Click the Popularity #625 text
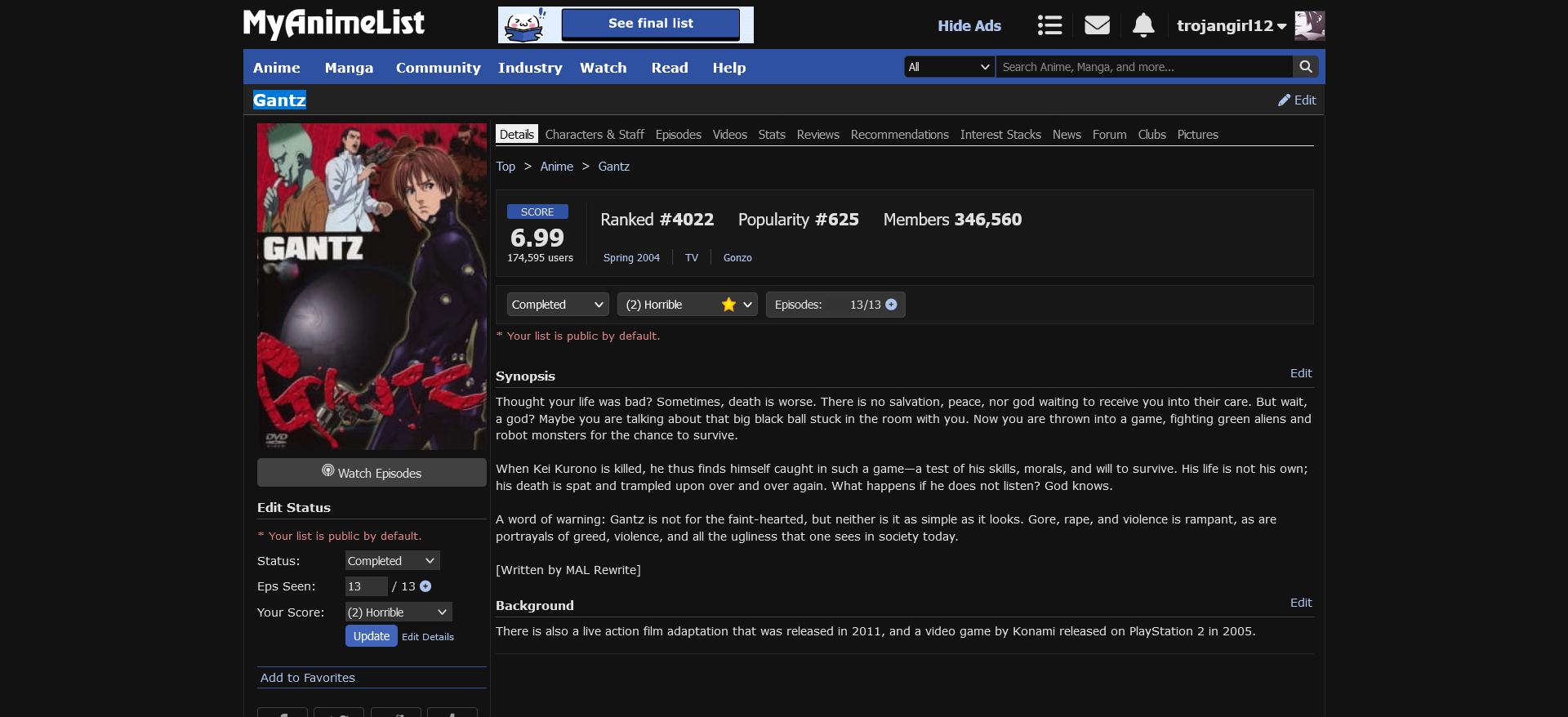 point(799,220)
